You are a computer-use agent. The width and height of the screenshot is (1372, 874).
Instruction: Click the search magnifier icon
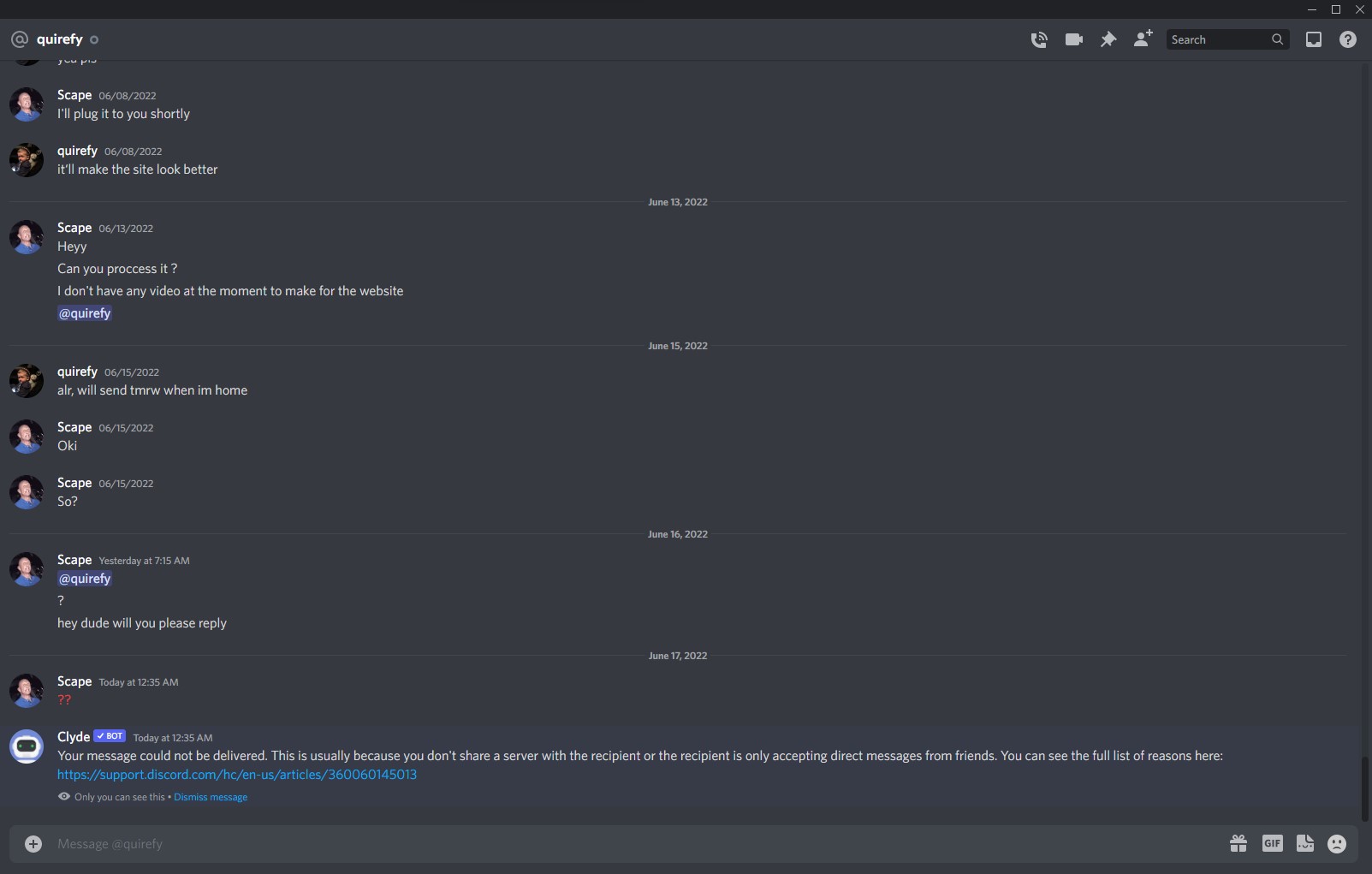[1277, 39]
